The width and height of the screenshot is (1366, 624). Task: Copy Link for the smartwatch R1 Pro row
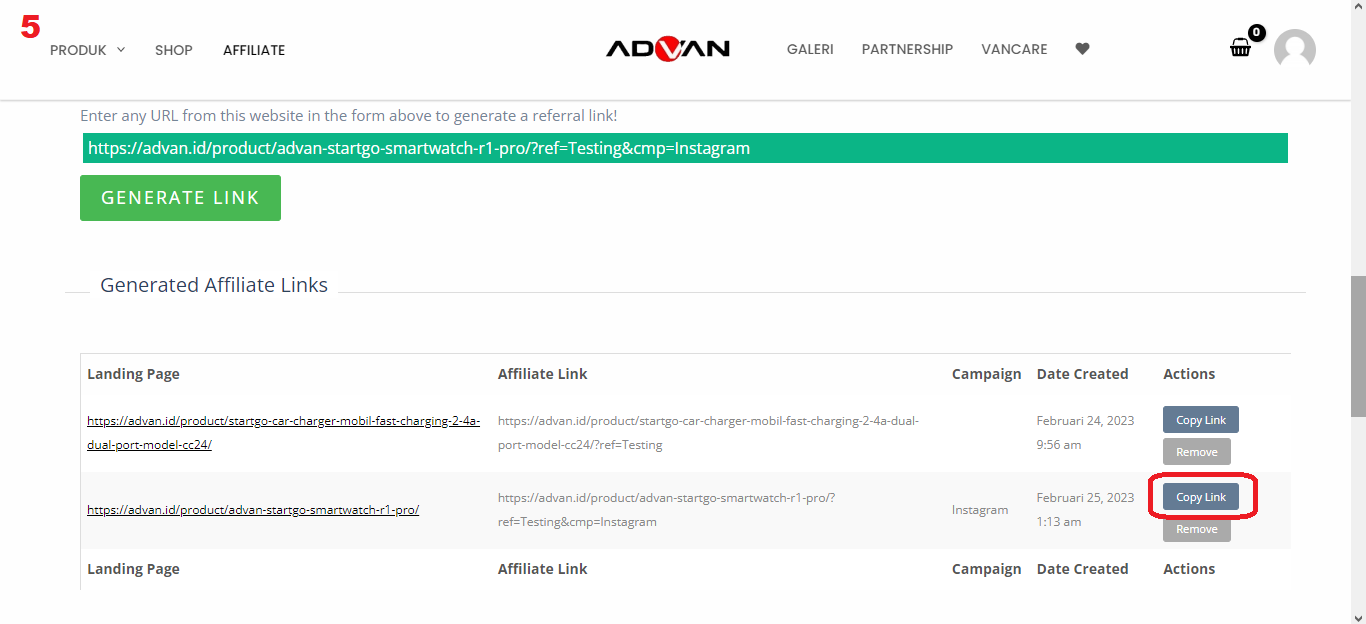point(1201,497)
